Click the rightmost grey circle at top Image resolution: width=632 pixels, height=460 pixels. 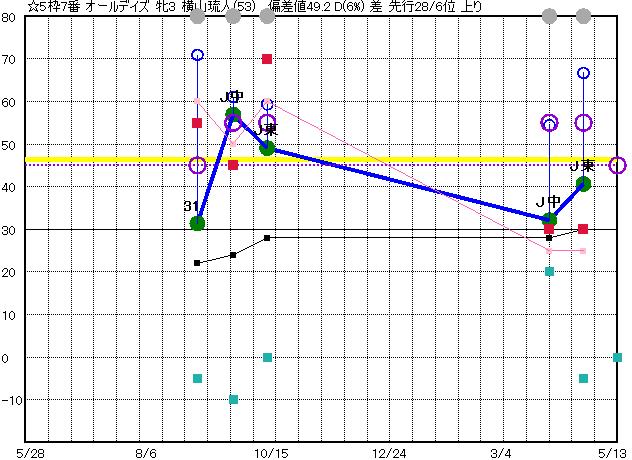584,17
